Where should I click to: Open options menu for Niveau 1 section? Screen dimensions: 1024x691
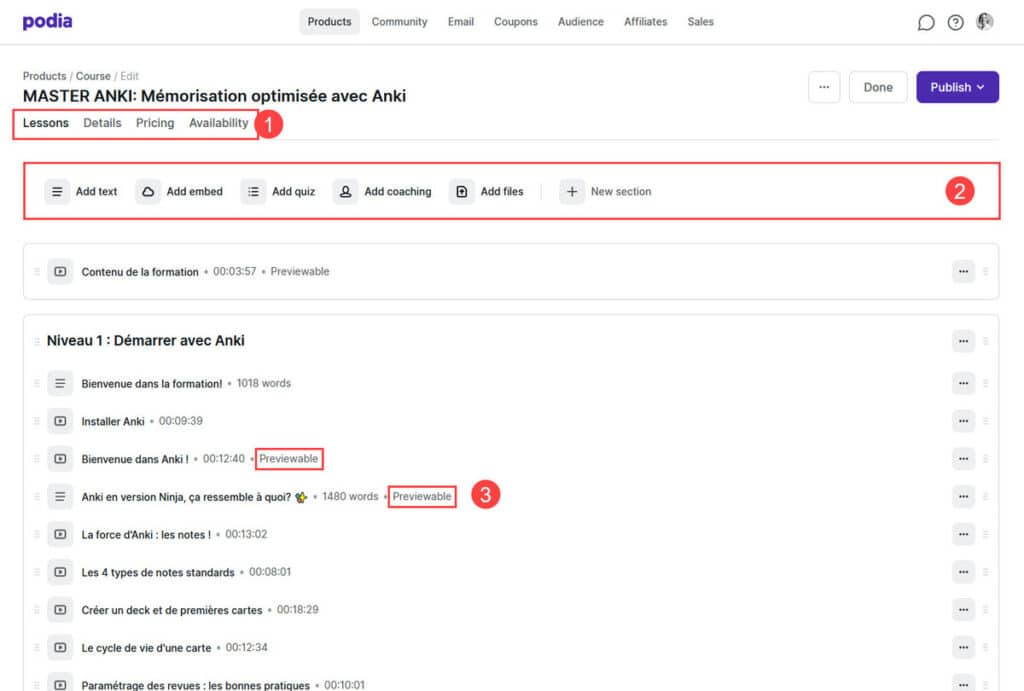click(x=963, y=341)
